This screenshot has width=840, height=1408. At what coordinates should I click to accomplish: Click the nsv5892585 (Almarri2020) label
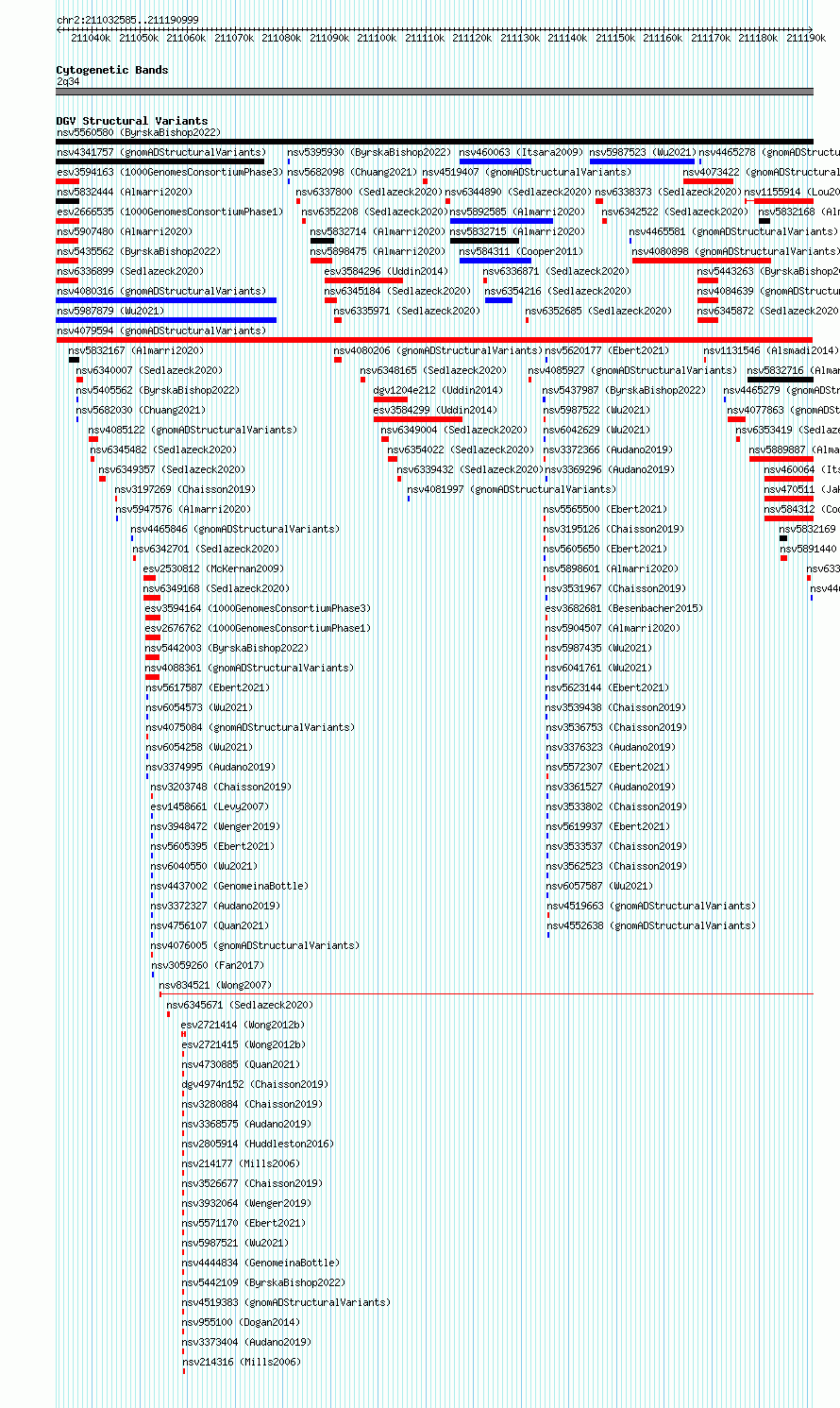(x=517, y=212)
